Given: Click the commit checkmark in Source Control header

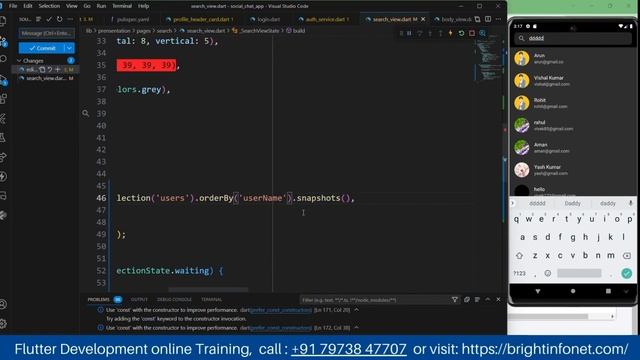Looking at the screenshot, I should tap(49, 19).
